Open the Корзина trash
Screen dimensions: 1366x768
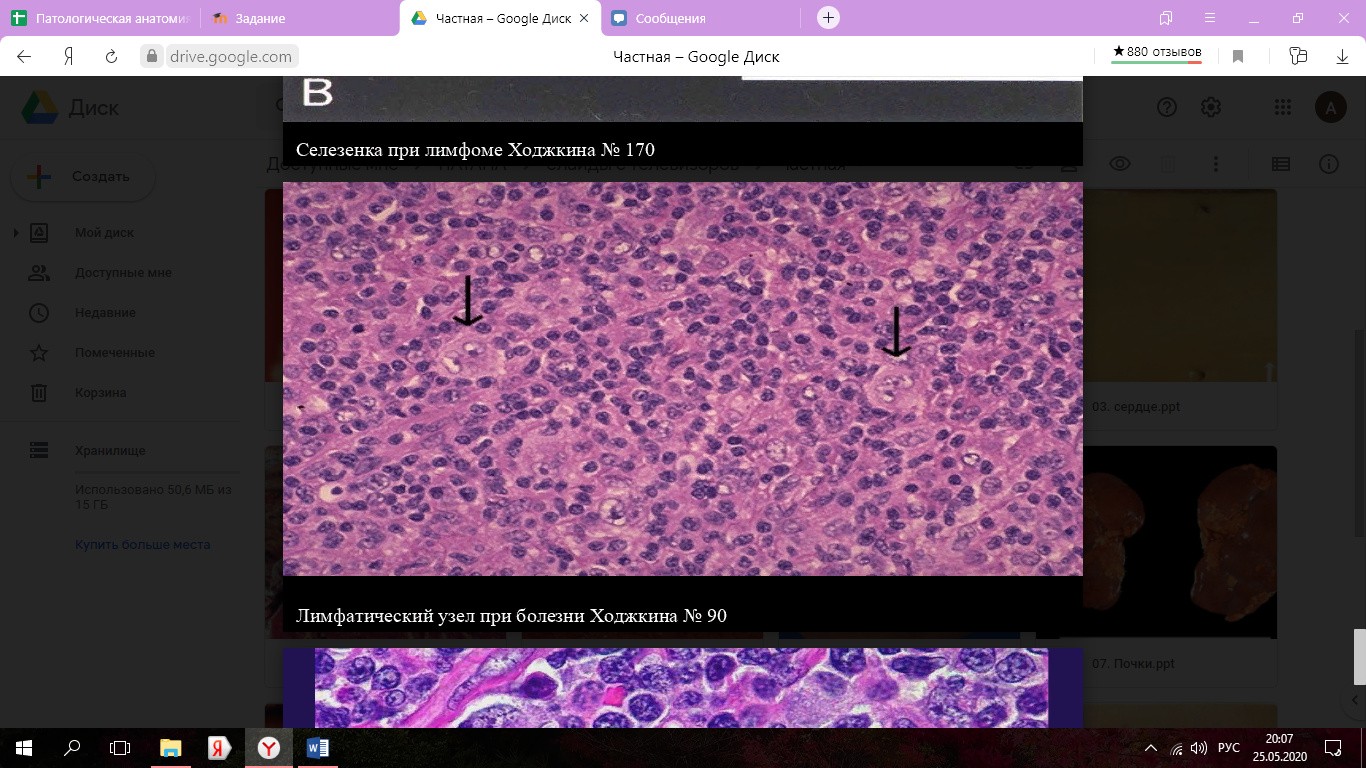pyautogui.click(x=100, y=393)
